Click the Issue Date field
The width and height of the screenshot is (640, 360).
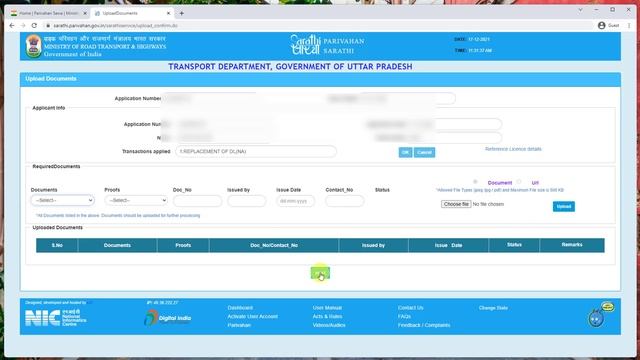(296, 201)
